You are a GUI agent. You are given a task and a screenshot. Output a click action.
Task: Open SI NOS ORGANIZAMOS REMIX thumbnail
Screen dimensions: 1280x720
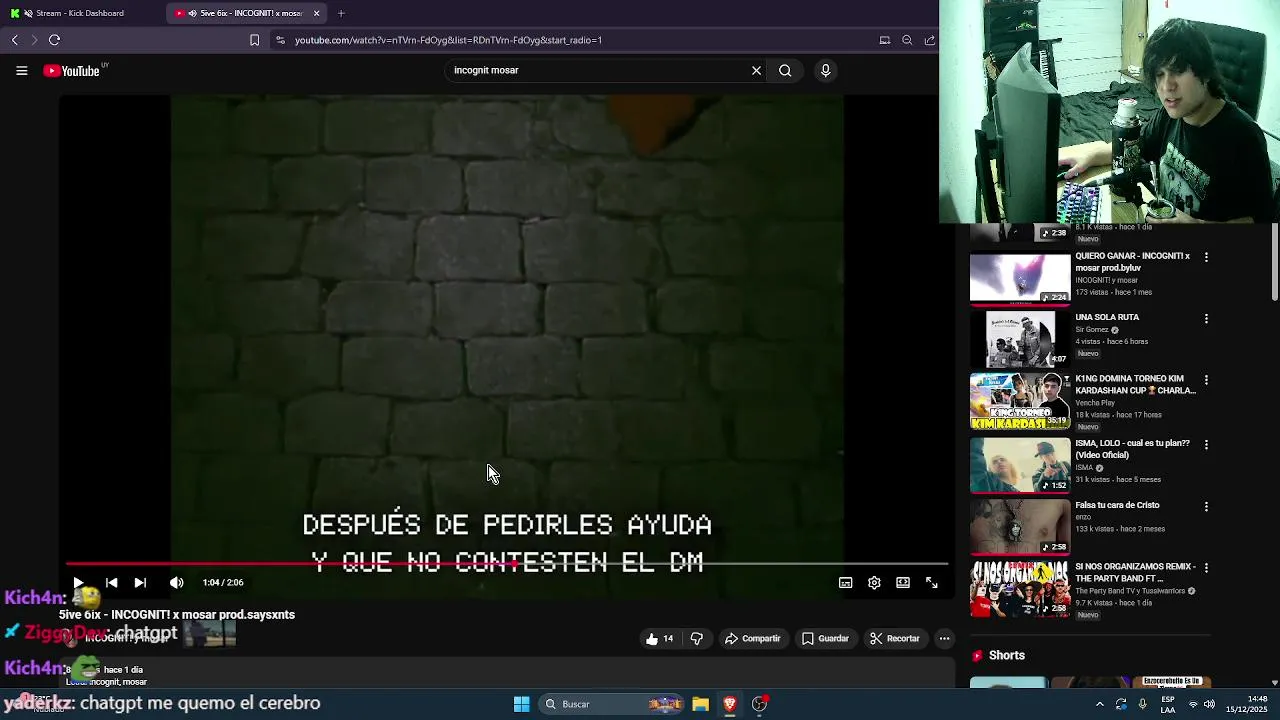point(1020,590)
